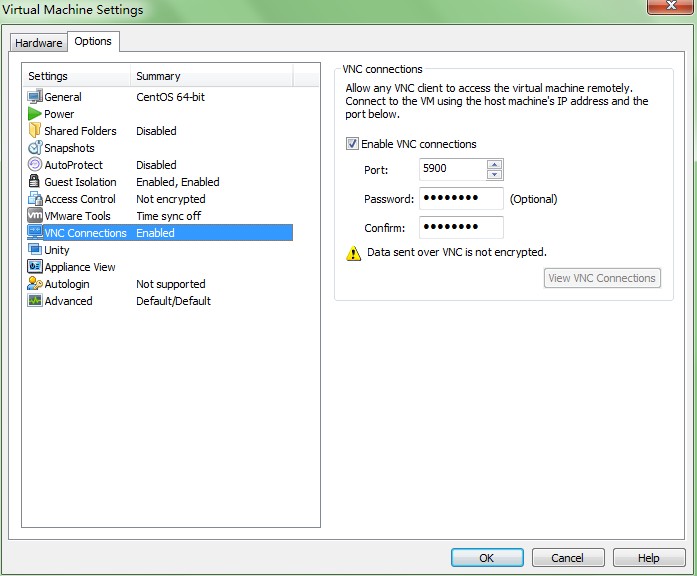Click the VMware Tools vm icon
This screenshot has height=576, width=697.
coord(35,216)
